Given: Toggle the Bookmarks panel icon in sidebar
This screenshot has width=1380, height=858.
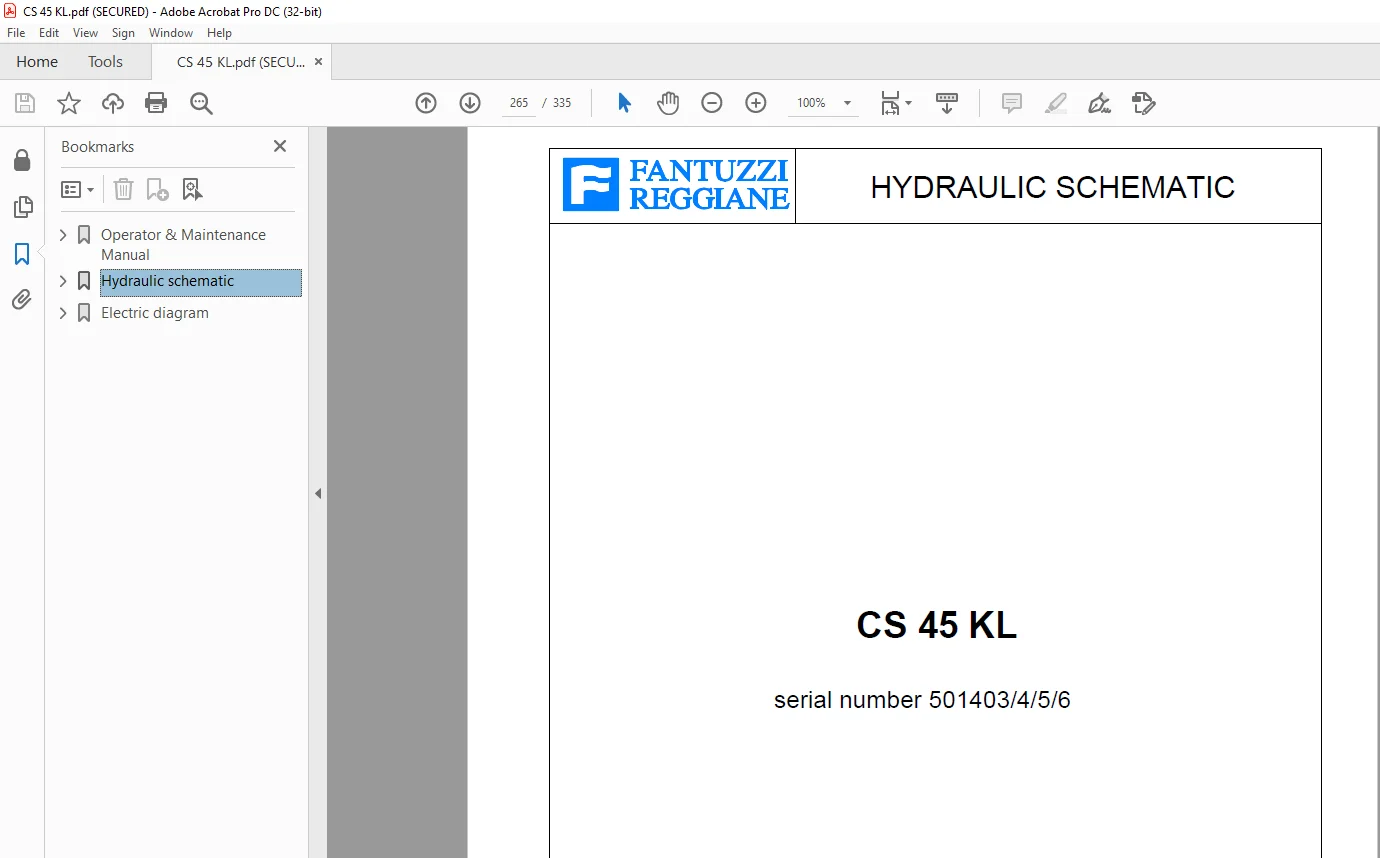Looking at the screenshot, I should click(22, 254).
